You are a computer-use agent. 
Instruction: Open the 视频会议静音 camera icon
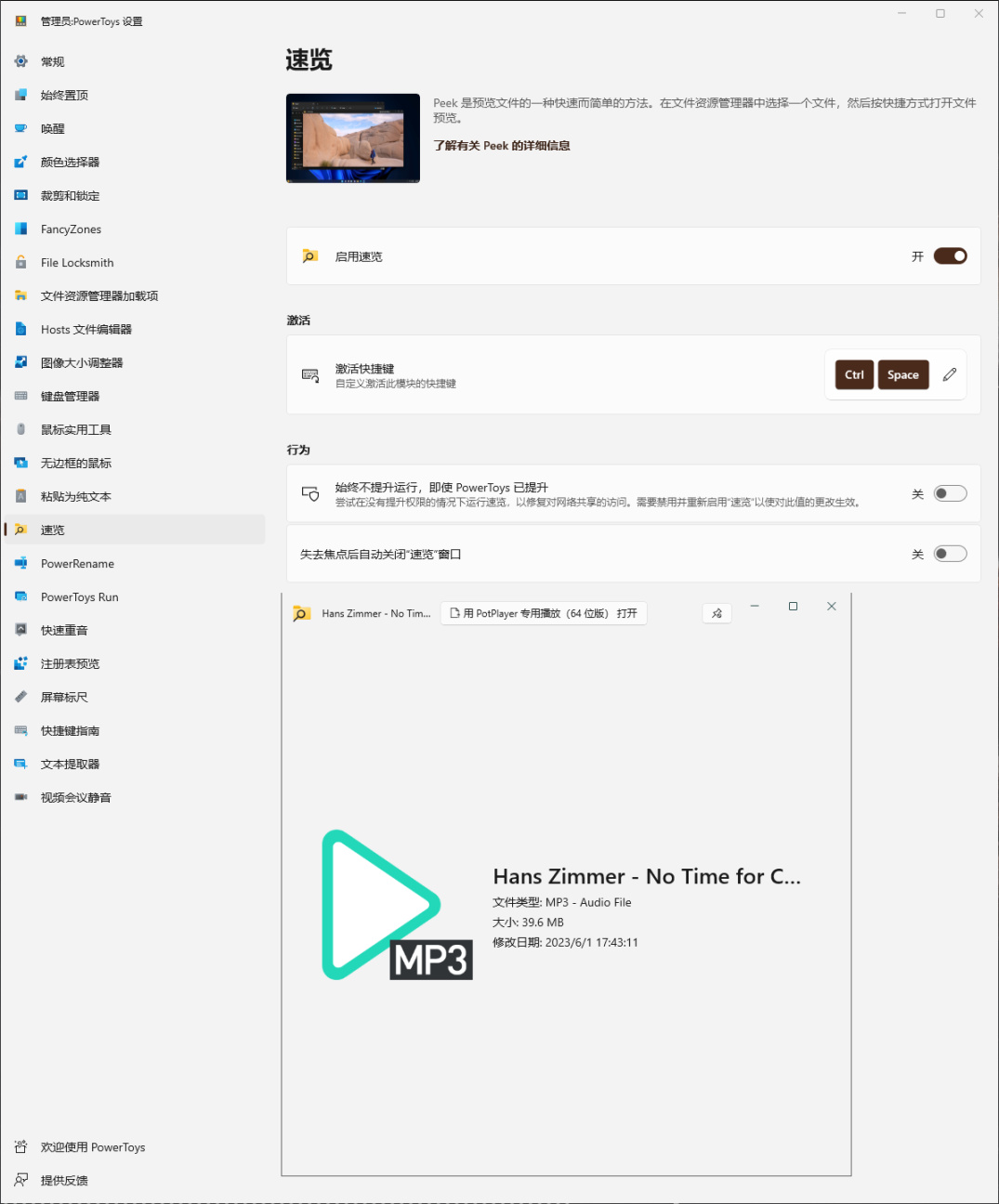pos(20,797)
